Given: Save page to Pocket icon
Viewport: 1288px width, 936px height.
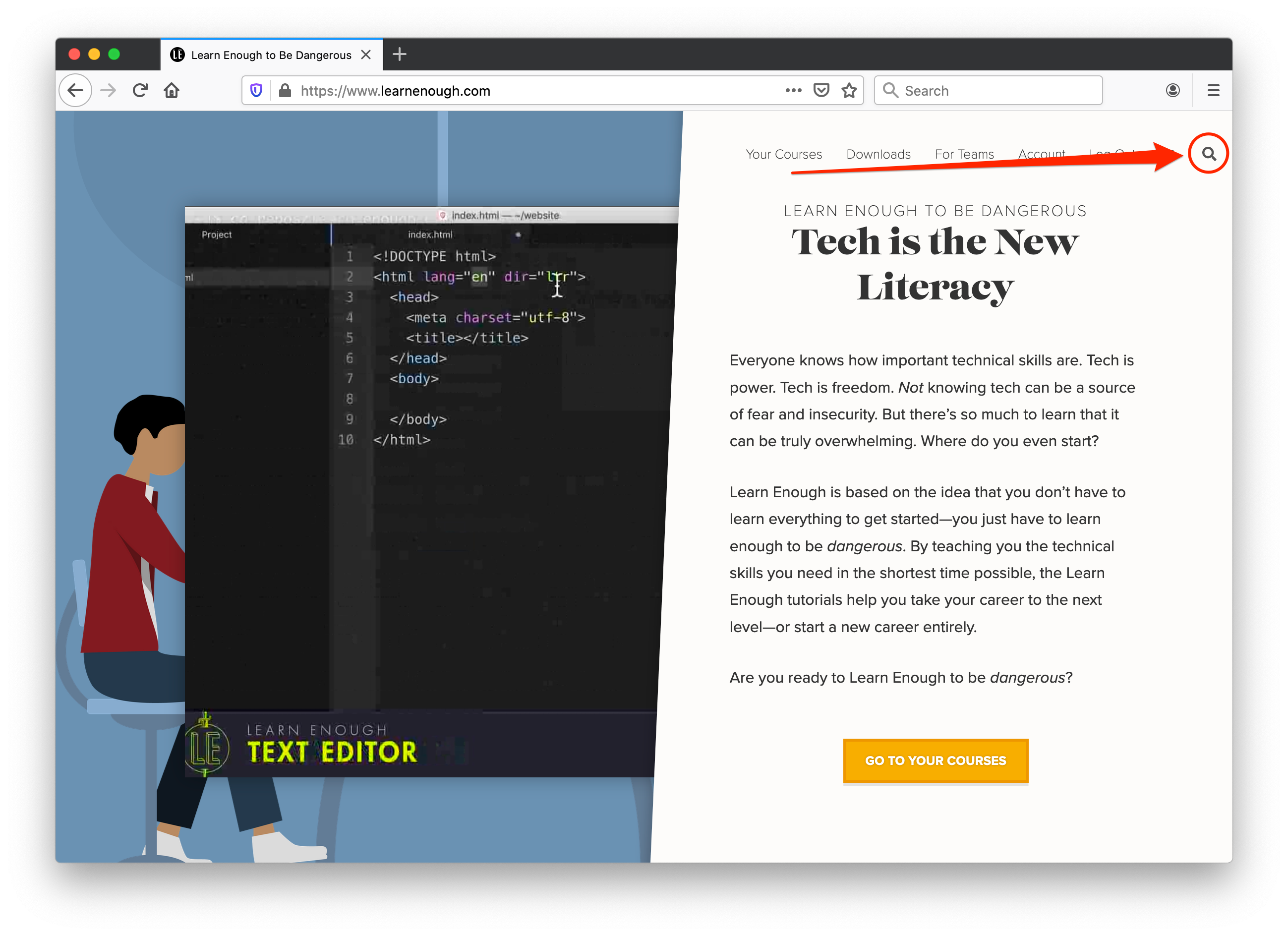Looking at the screenshot, I should (821, 90).
